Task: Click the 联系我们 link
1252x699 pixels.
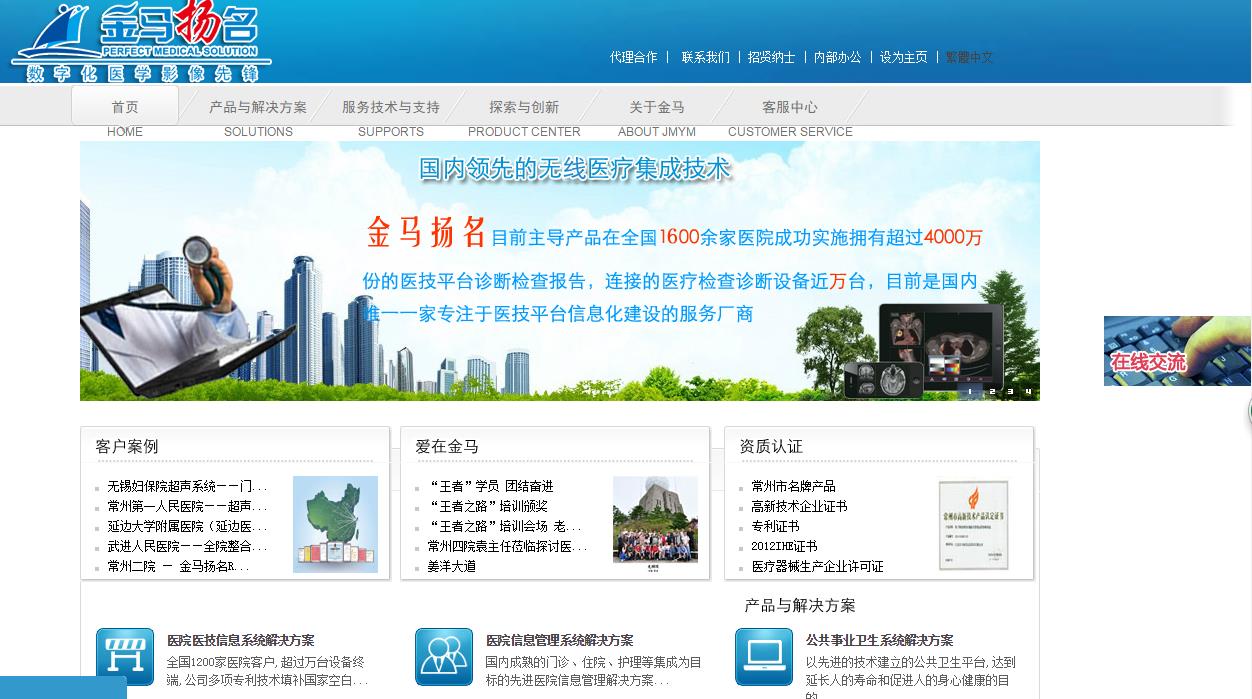Action: click(x=706, y=57)
